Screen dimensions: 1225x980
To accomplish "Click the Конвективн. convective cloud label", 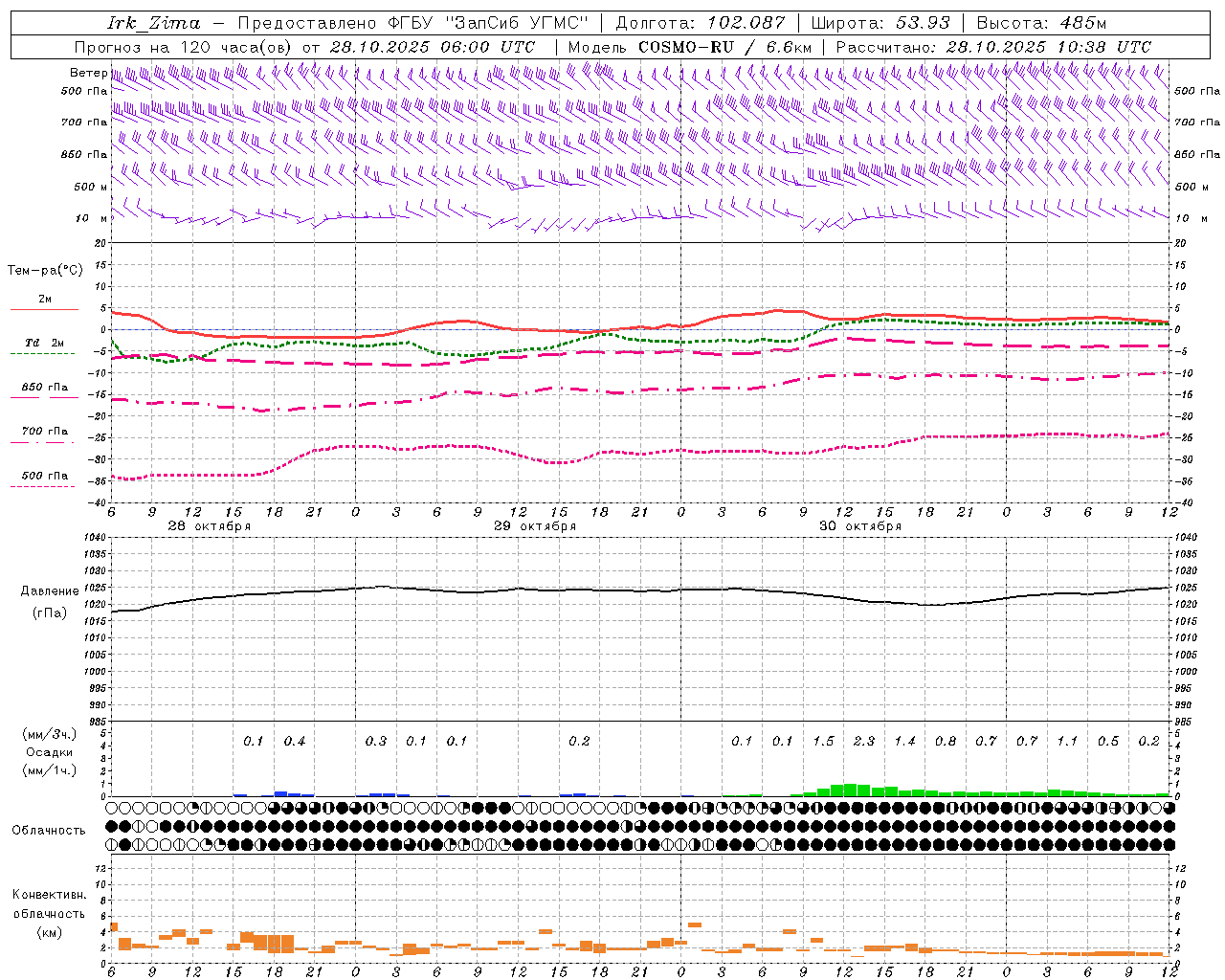I will (x=49, y=895).
